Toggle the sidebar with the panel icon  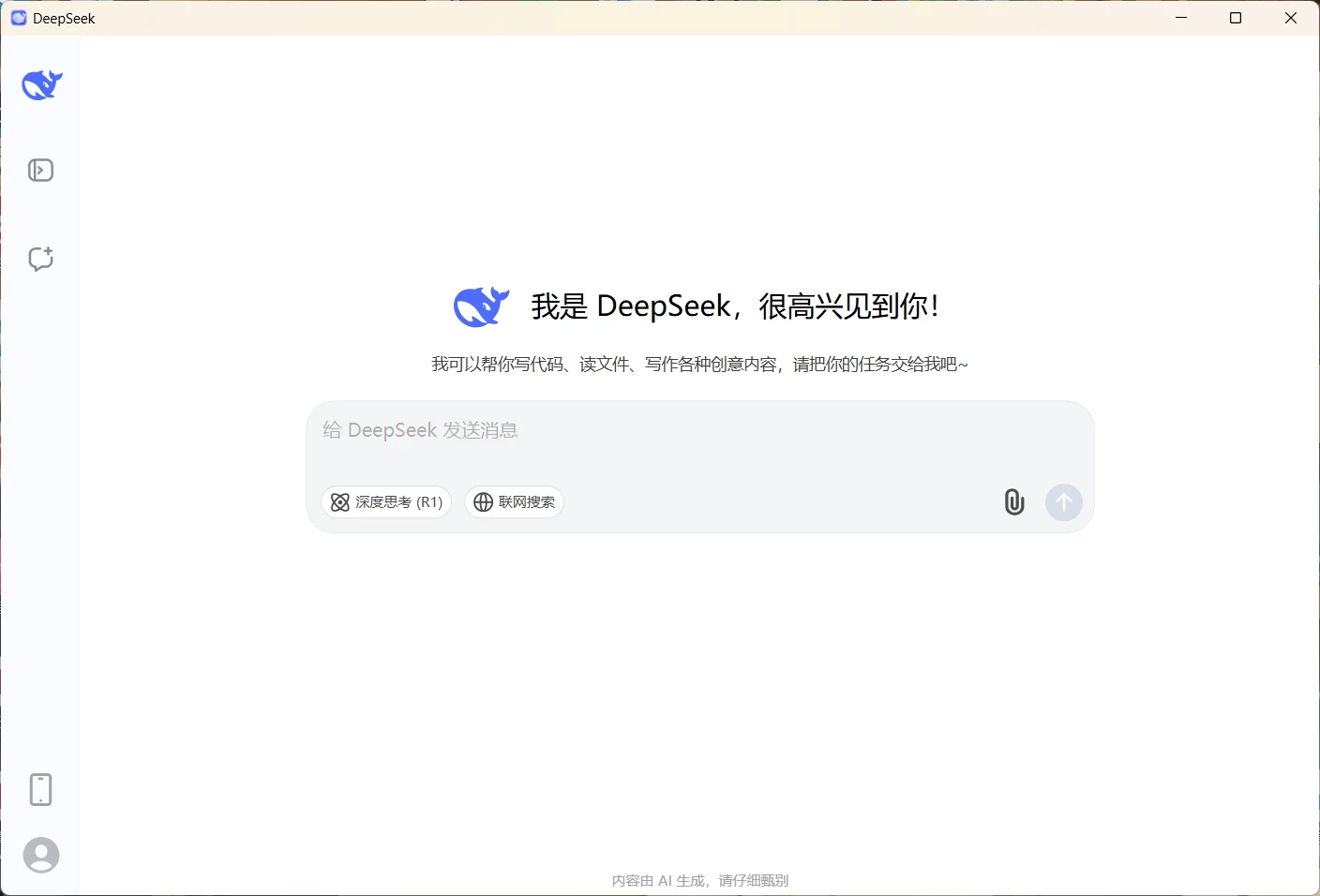point(41,170)
